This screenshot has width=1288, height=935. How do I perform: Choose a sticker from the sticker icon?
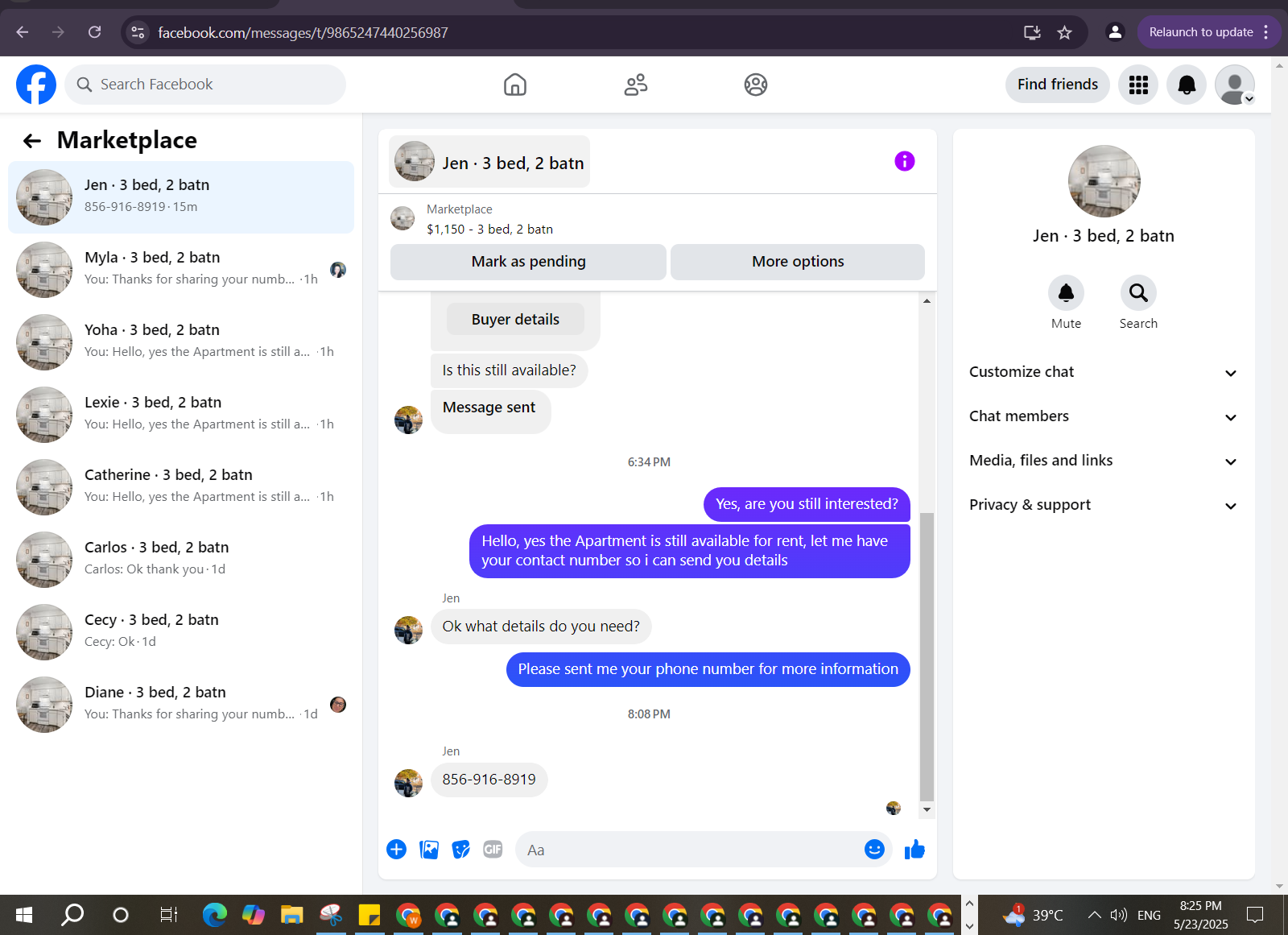click(x=460, y=850)
